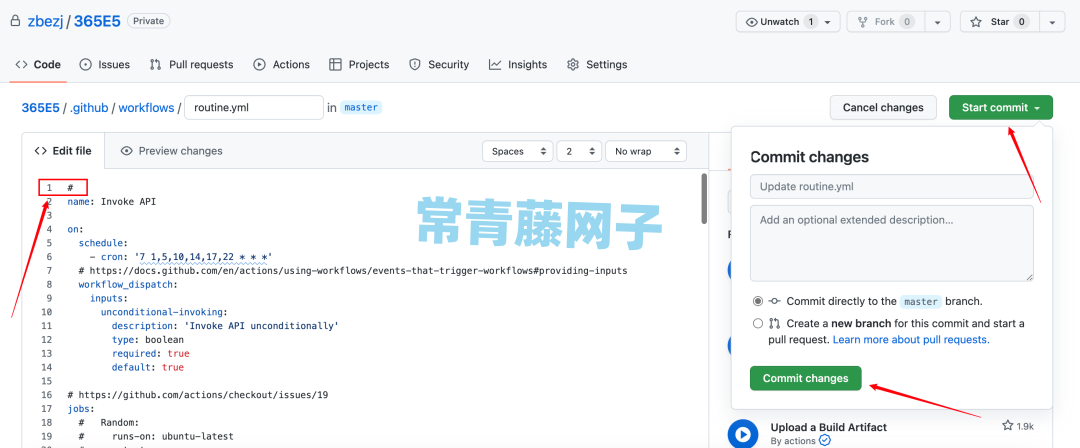1080x448 pixels.
Task: Open the 365E5 breadcrumb link
Action: (x=41, y=108)
